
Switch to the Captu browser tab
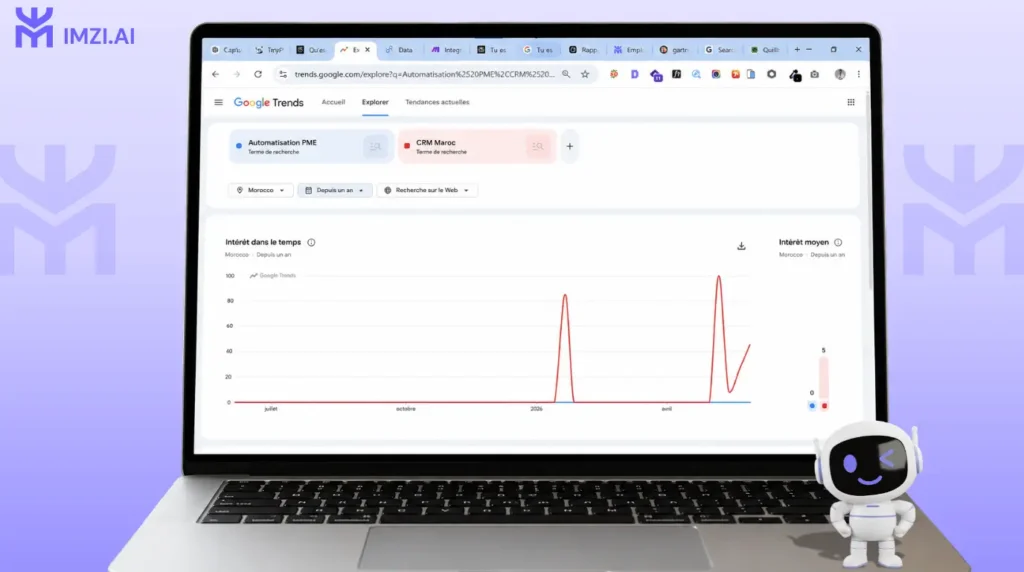226,50
